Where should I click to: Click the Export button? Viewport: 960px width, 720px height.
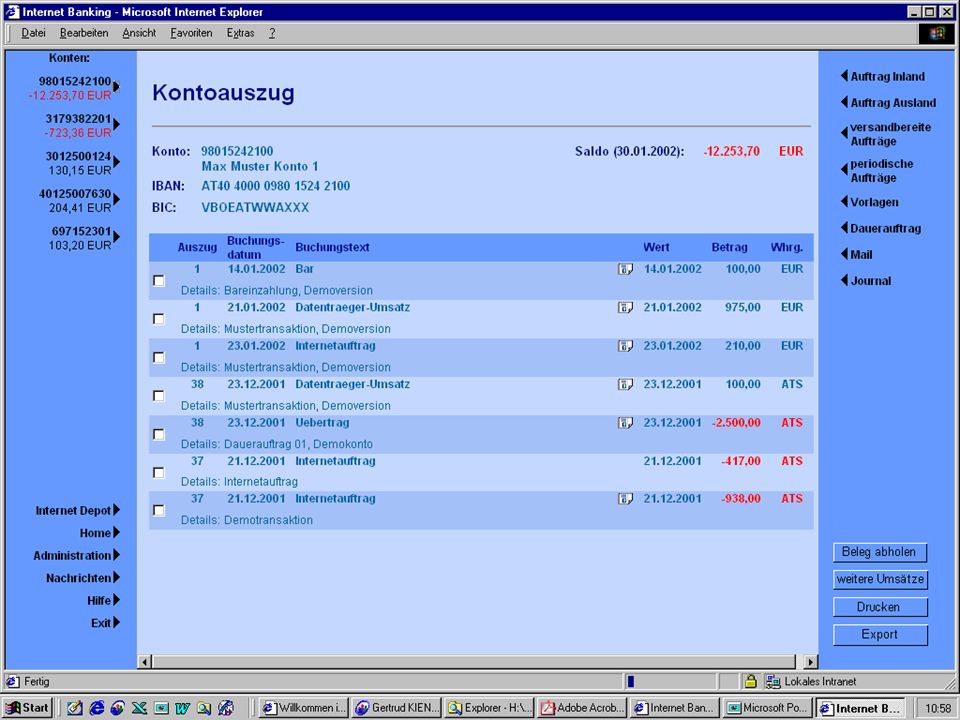click(880, 634)
